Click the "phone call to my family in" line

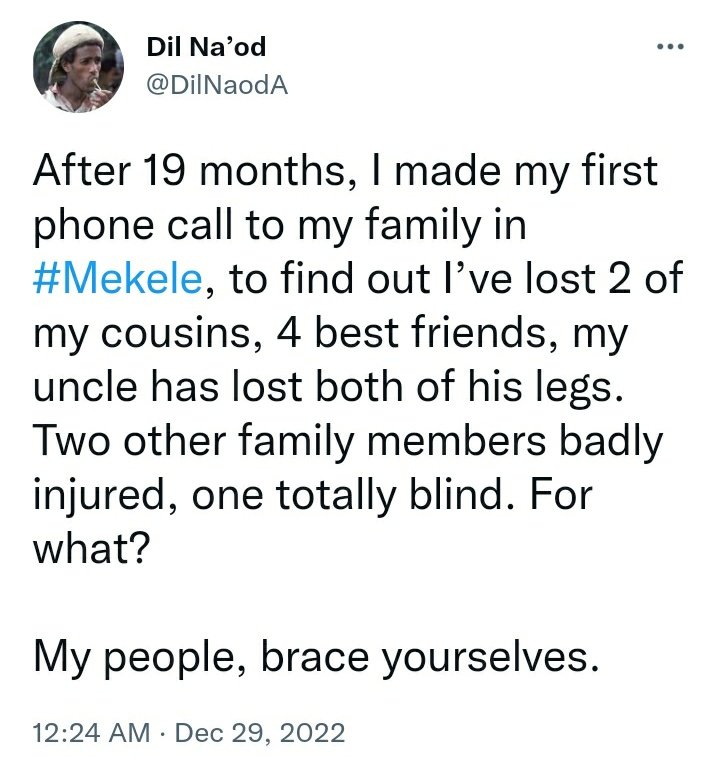tap(280, 226)
